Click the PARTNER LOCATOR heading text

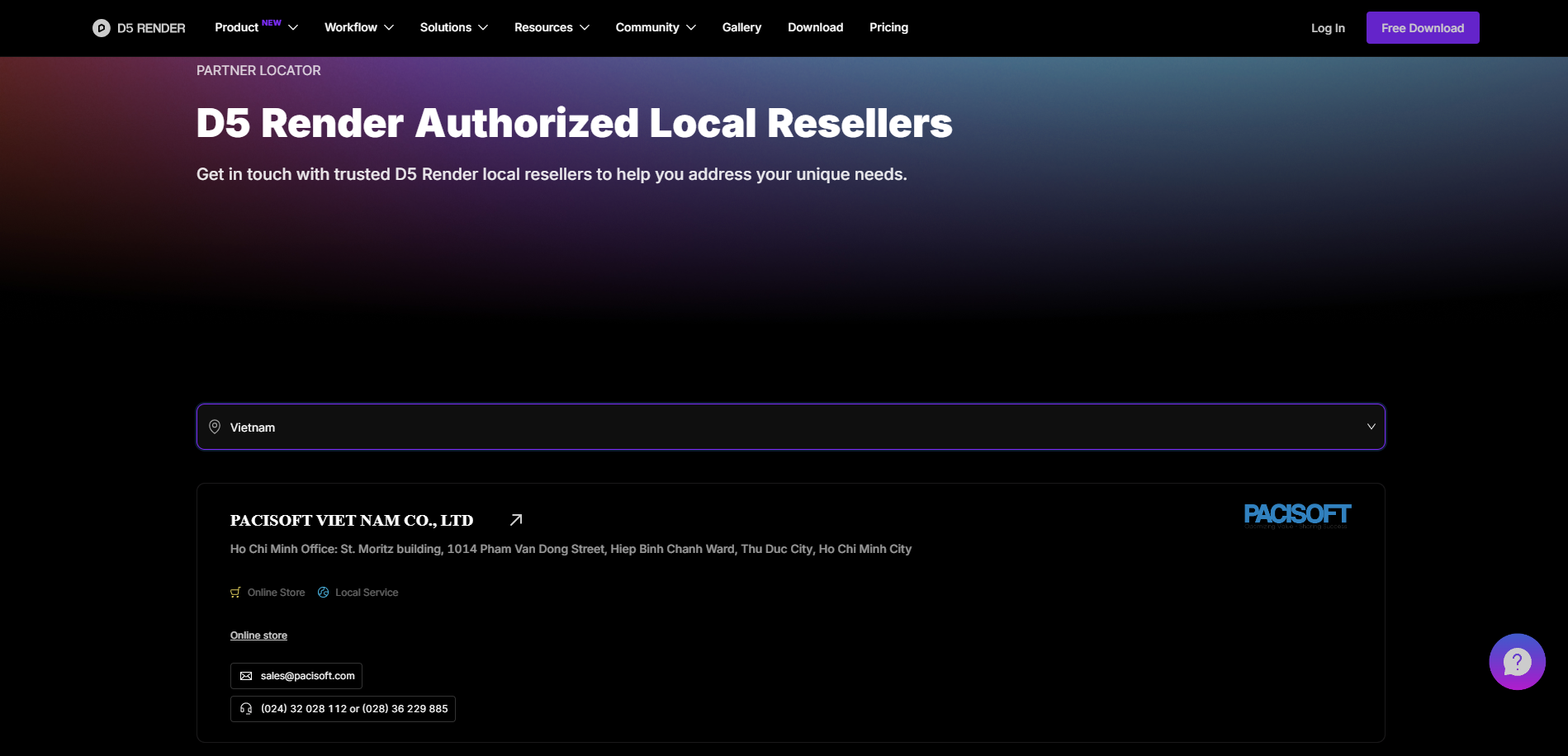click(258, 71)
